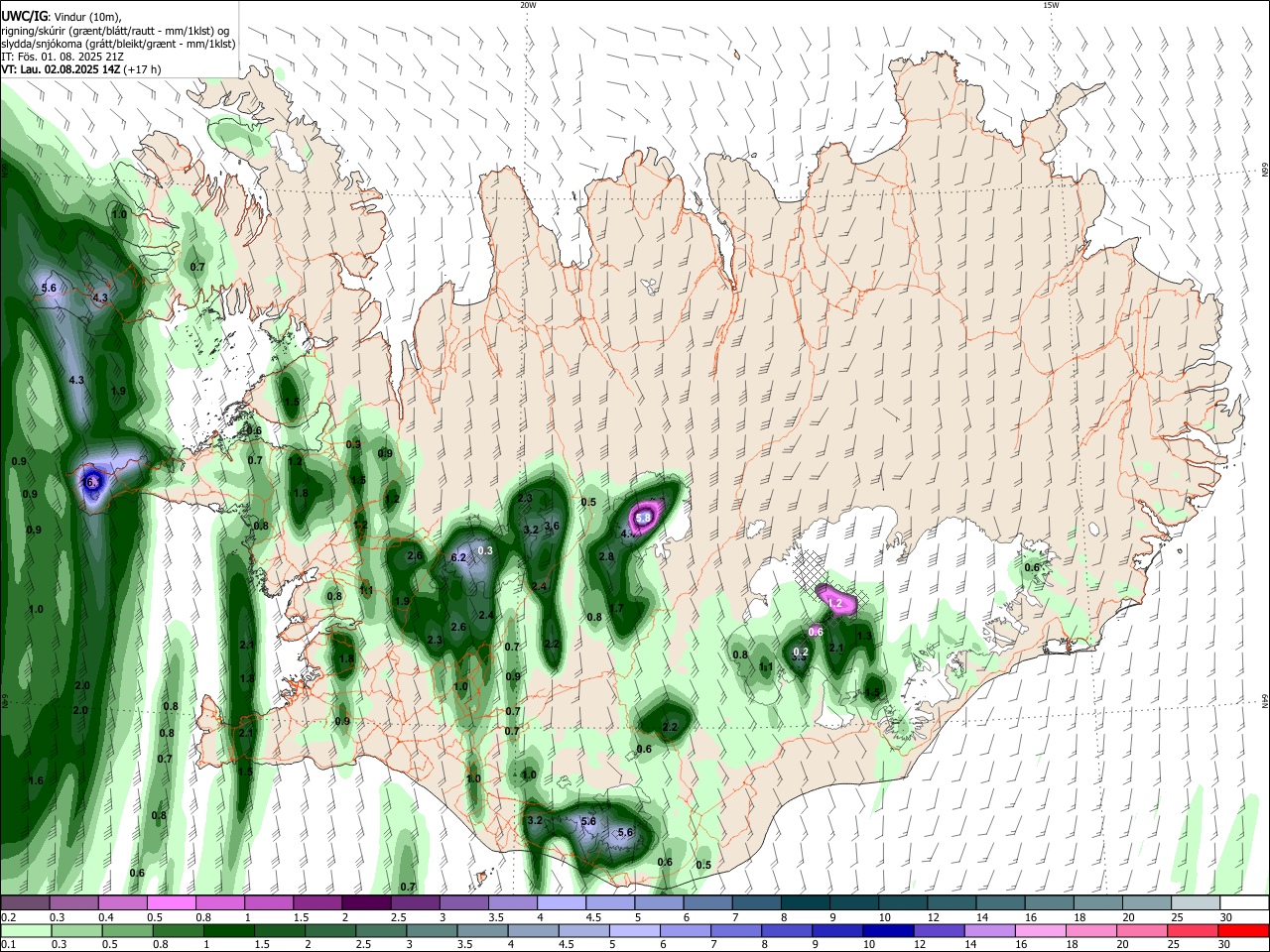Click the "20W" longitude label

tap(528, 5)
